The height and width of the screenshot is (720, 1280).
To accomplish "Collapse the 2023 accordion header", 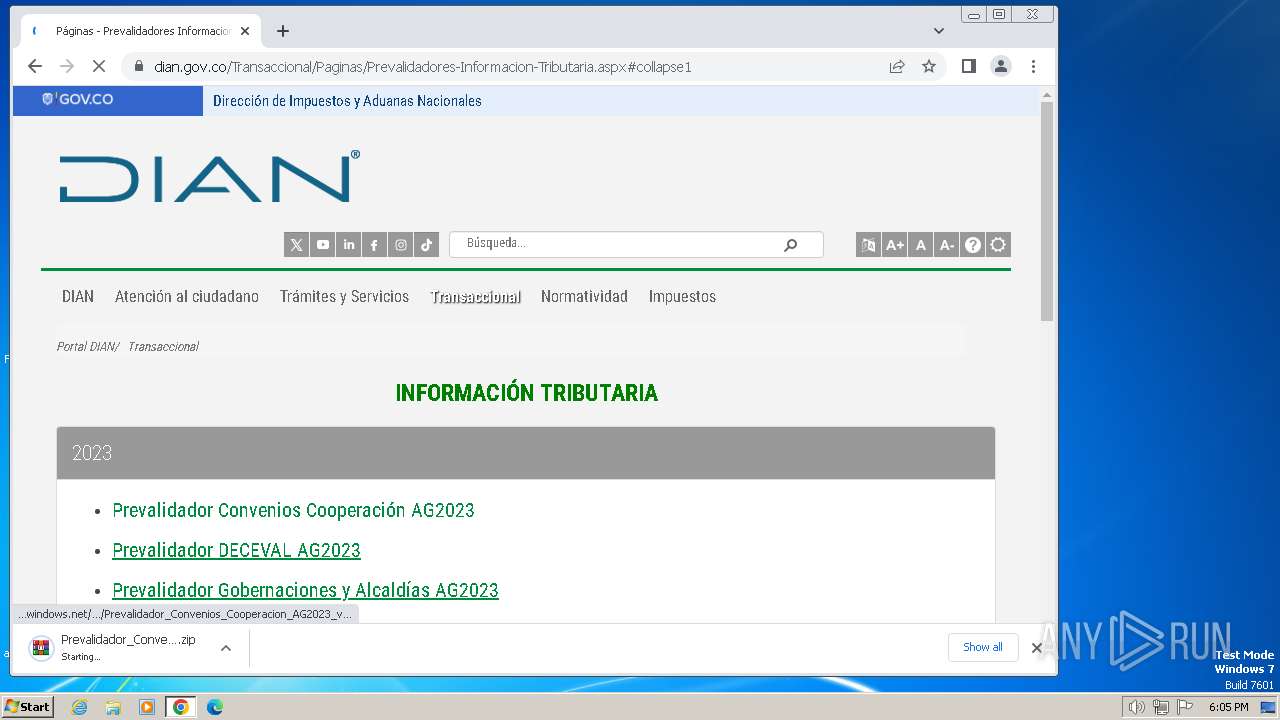I will [x=526, y=453].
